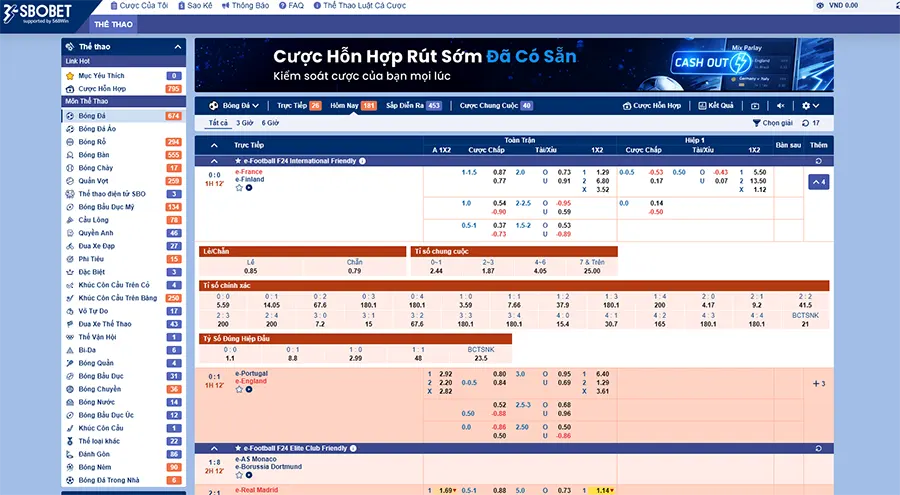Open the Bóng Đá sport dropdown
Image resolution: width=900 pixels, height=495 pixels.
(234, 106)
